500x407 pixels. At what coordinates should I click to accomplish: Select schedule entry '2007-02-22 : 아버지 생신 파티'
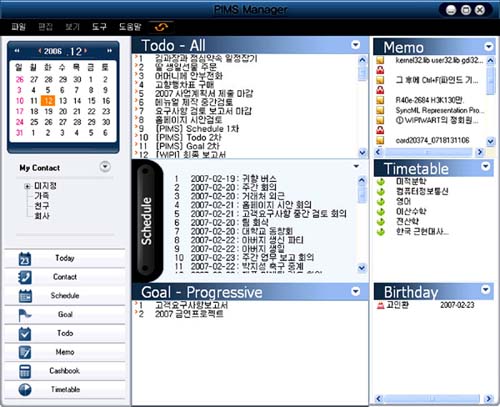tap(247, 240)
